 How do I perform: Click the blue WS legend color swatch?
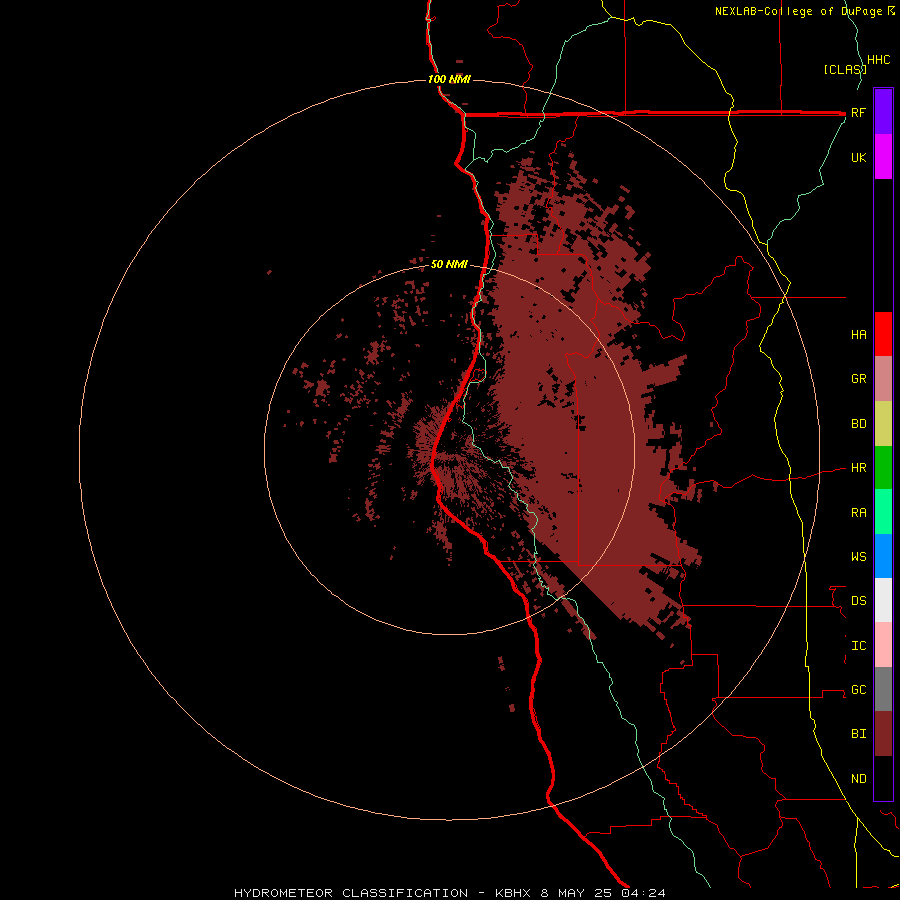(883, 556)
